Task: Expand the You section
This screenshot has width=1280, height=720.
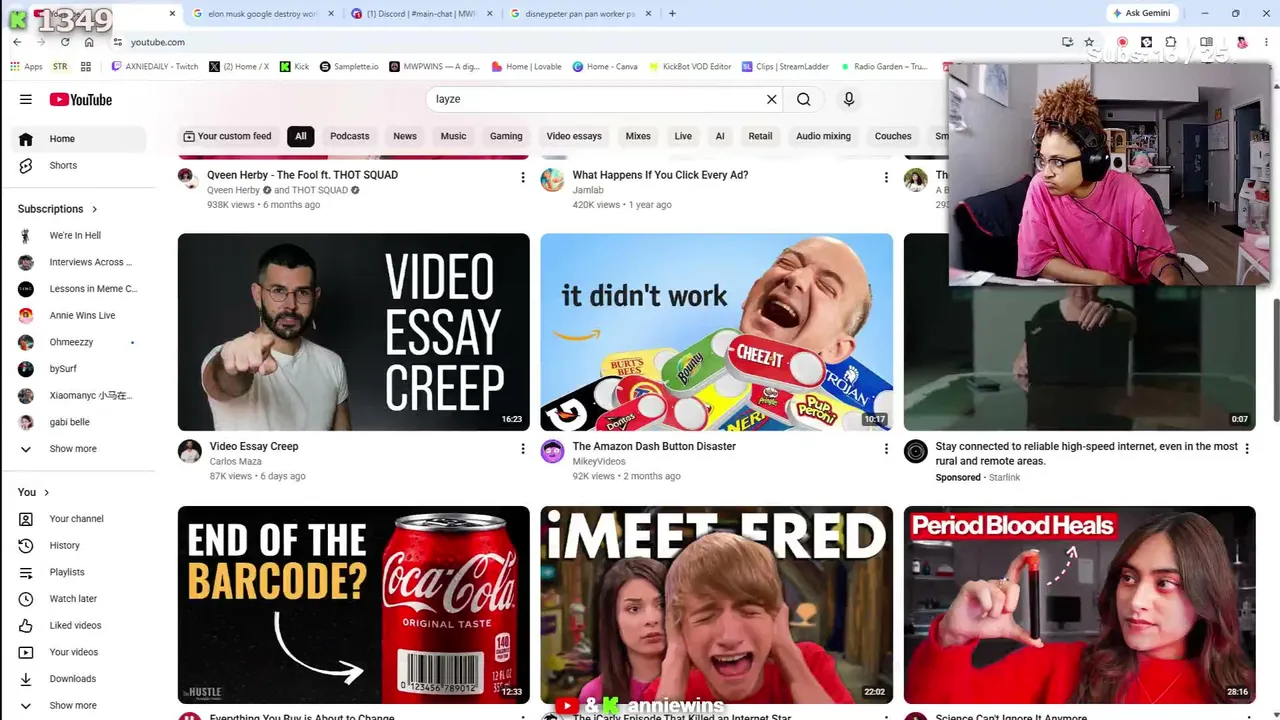Action: tap(33, 492)
